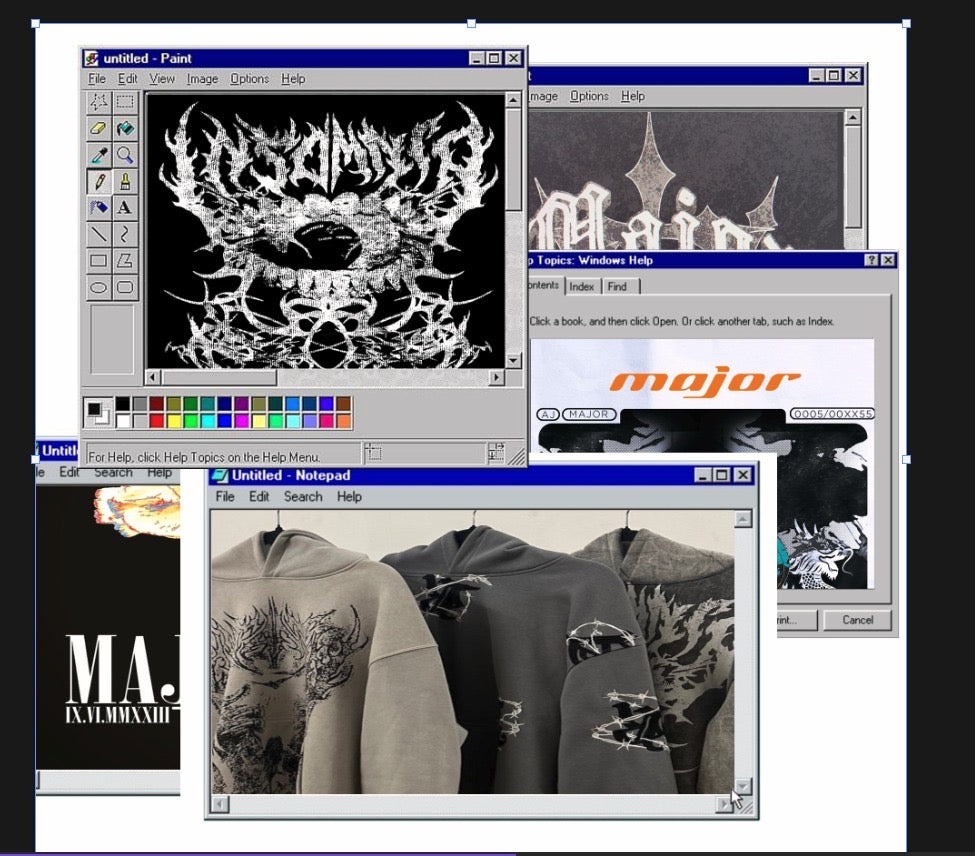The height and width of the screenshot is (856, 975).
Task: Choose the rectangular Select tool in Paint
Action: click(124, 102)
